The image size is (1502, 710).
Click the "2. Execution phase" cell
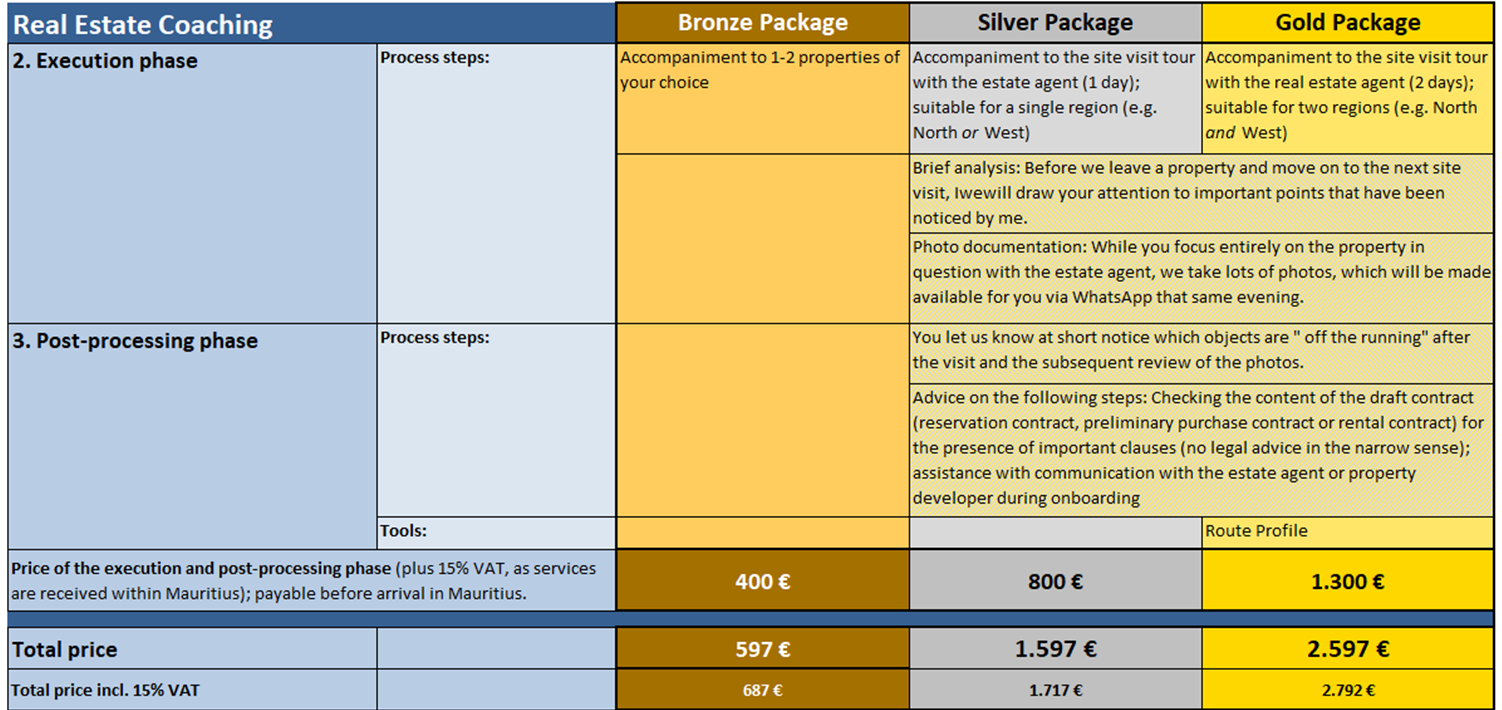tap(192, 180)
